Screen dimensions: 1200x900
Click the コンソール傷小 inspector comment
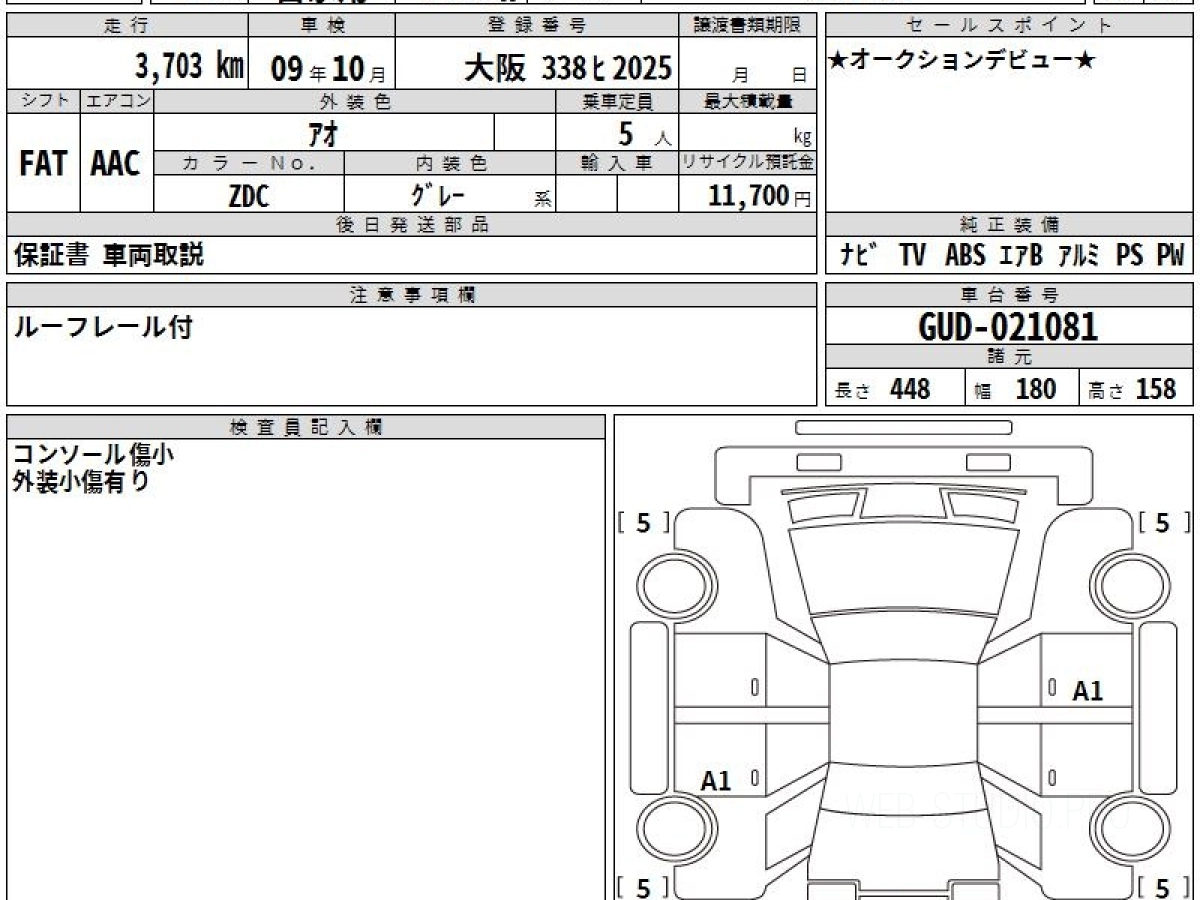(x=93, y=454)
